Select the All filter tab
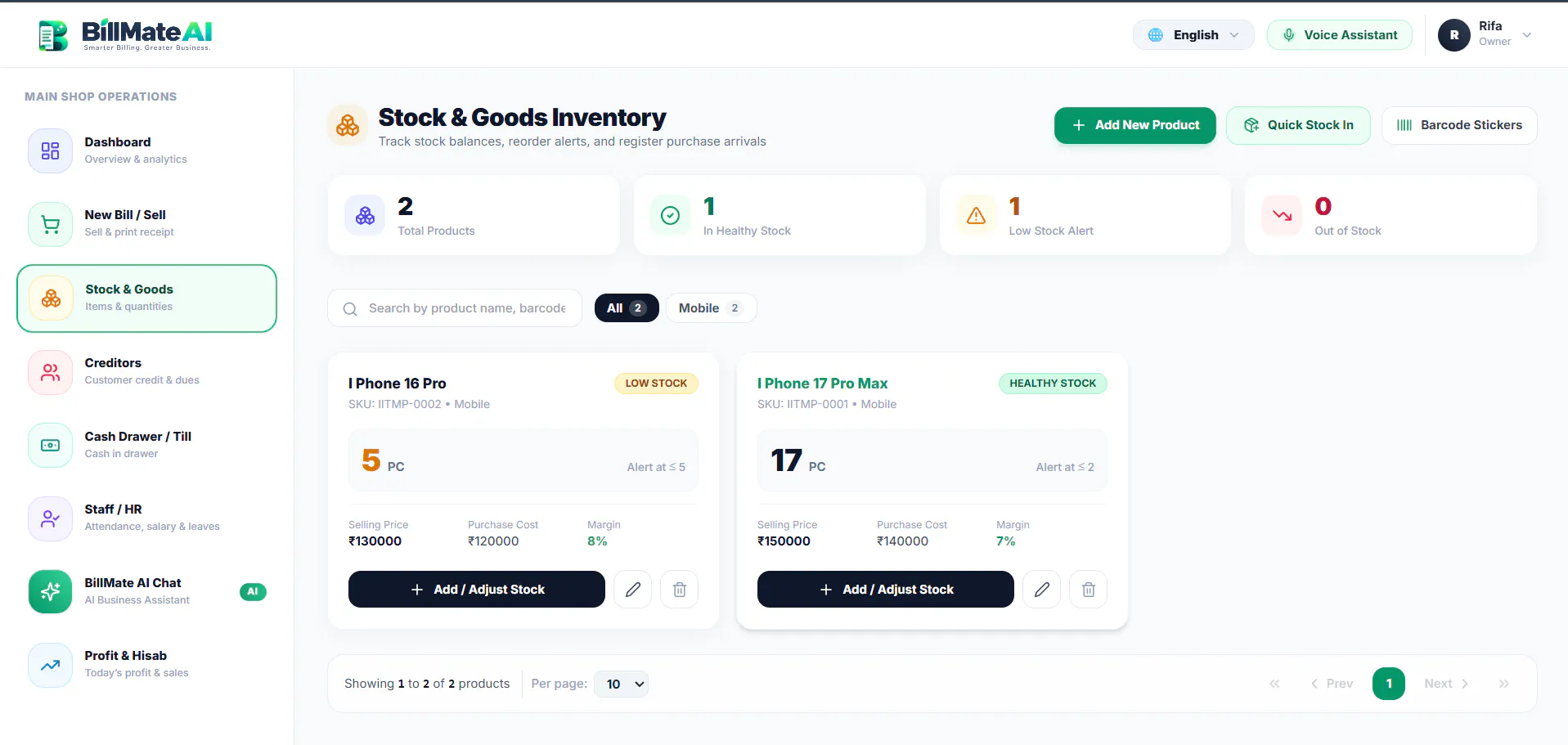The height and width of the screenshot is (745, 1568). (627, 308)
